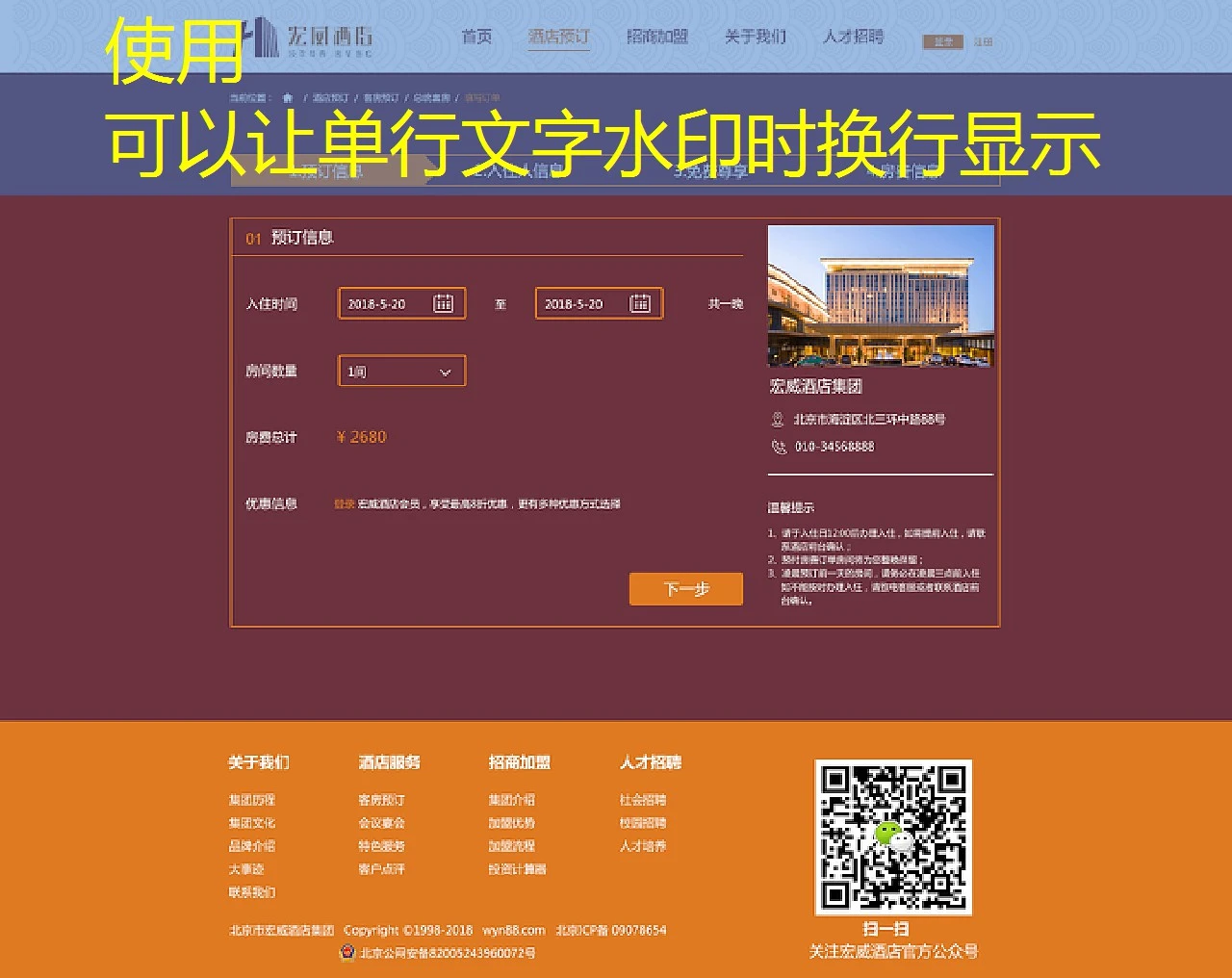
Task: Click the hotel building photo thumbnail
Action: (x=879, y=296)
